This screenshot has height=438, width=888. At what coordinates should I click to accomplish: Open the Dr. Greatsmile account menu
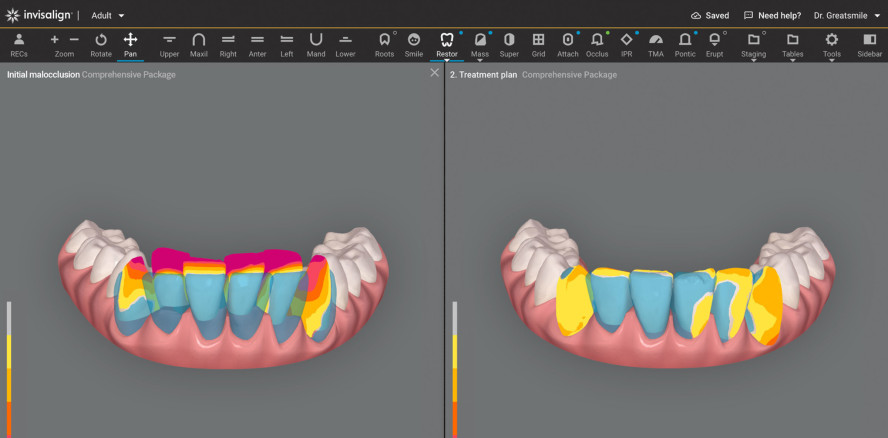(846, 16)
